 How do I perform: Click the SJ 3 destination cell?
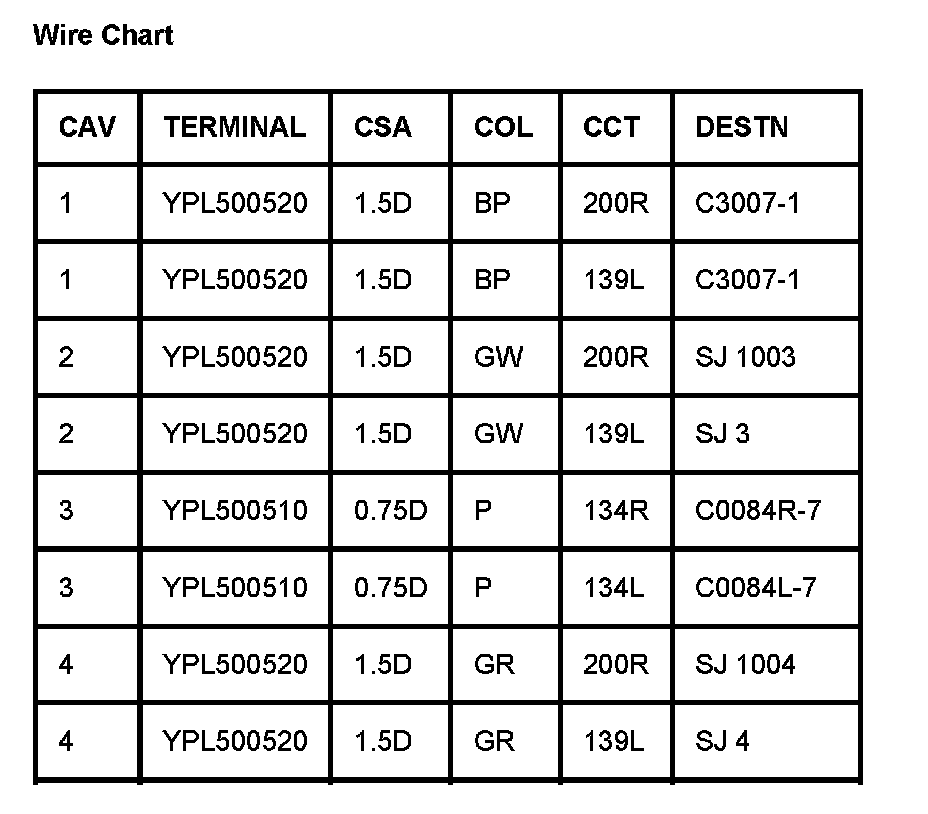722,434
